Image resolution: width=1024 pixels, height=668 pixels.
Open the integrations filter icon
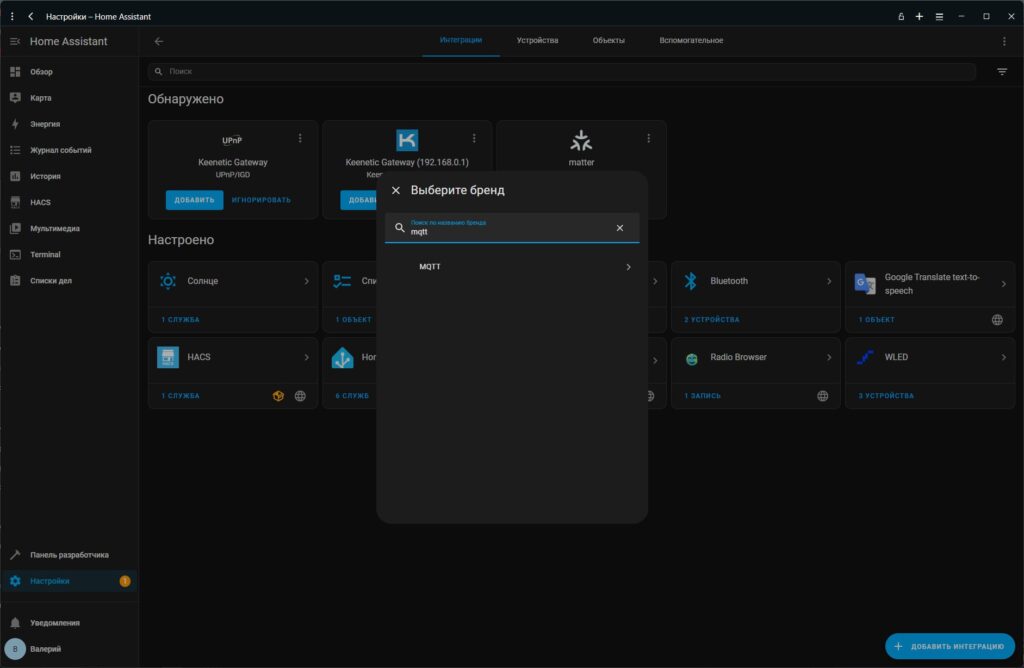point(1002,72)
